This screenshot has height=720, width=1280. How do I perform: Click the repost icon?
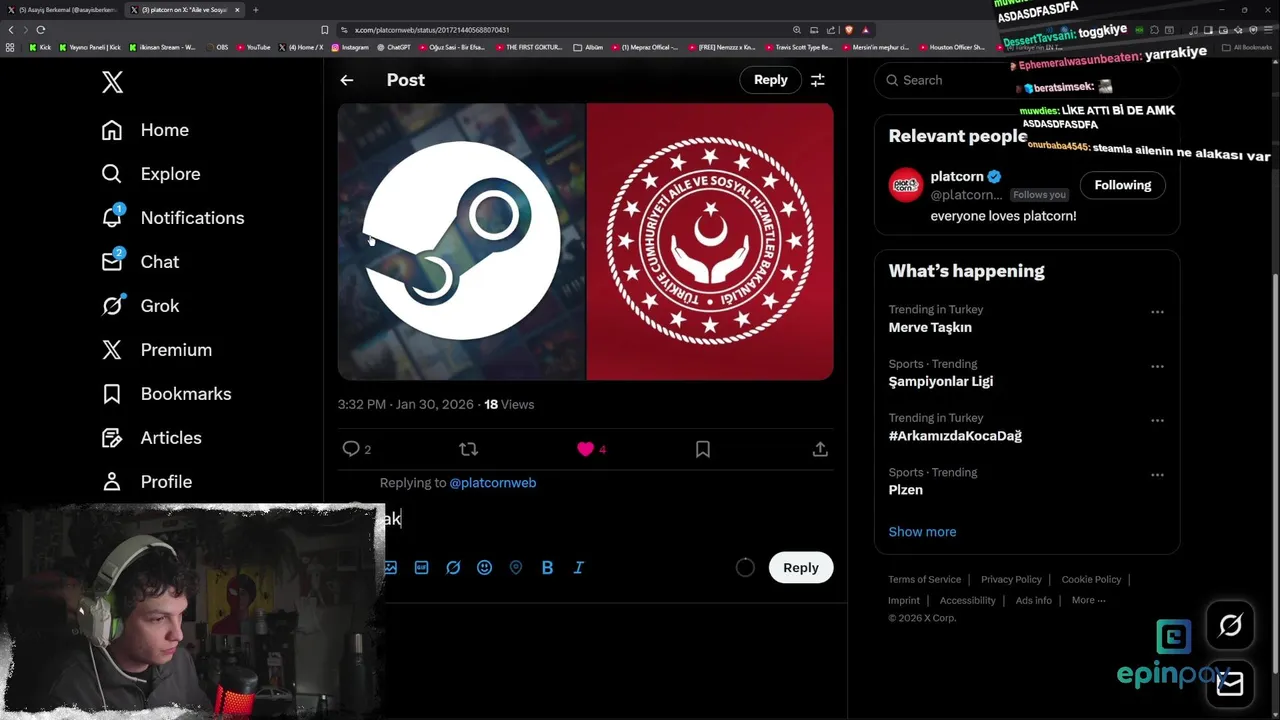pyautogui.click(x=468, y=449)
